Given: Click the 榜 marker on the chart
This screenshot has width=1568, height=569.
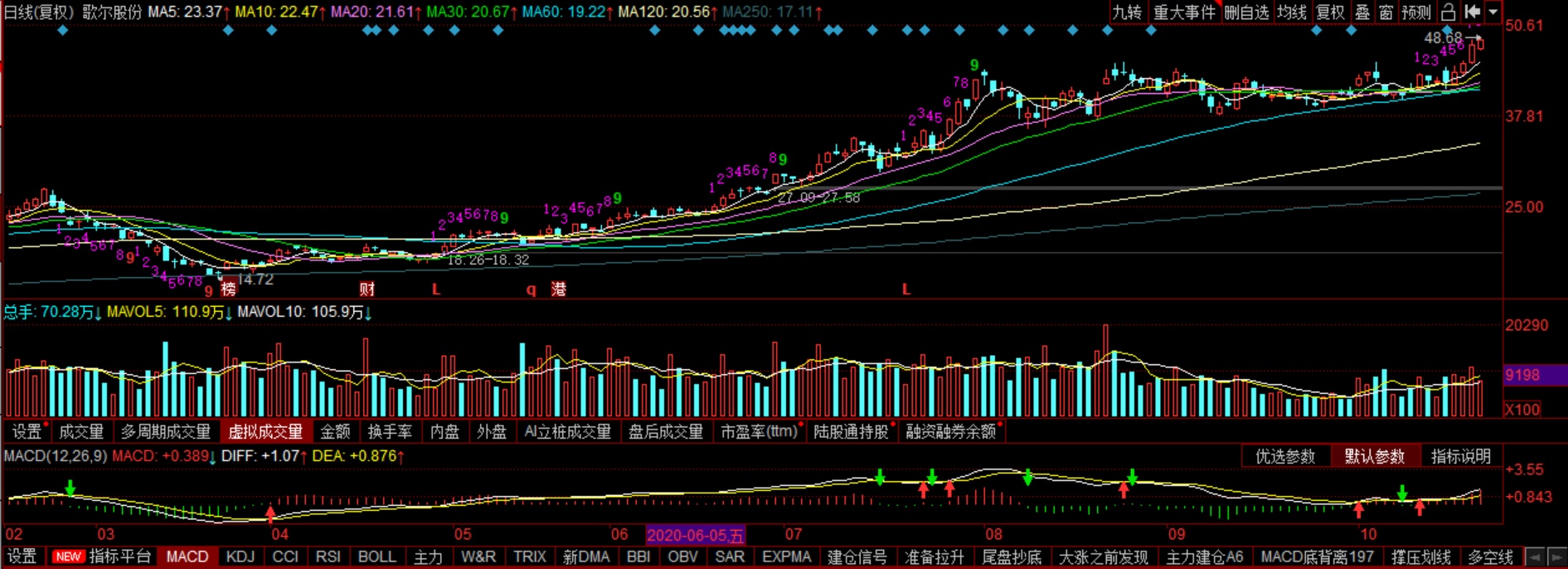Looking at the screenshot, I should 229,289.
